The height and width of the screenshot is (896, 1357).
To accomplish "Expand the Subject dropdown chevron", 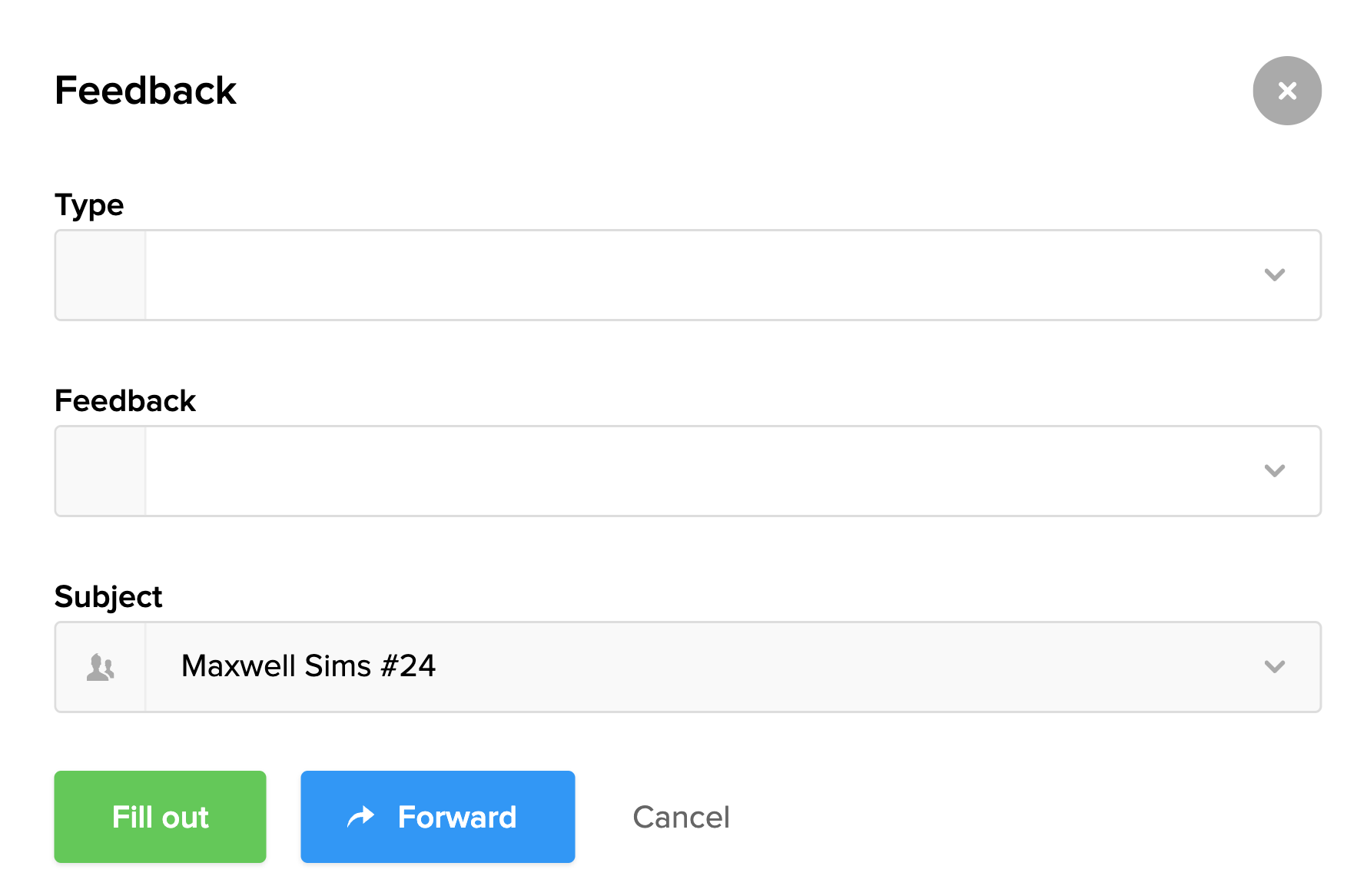I will tap(1275, 667).
